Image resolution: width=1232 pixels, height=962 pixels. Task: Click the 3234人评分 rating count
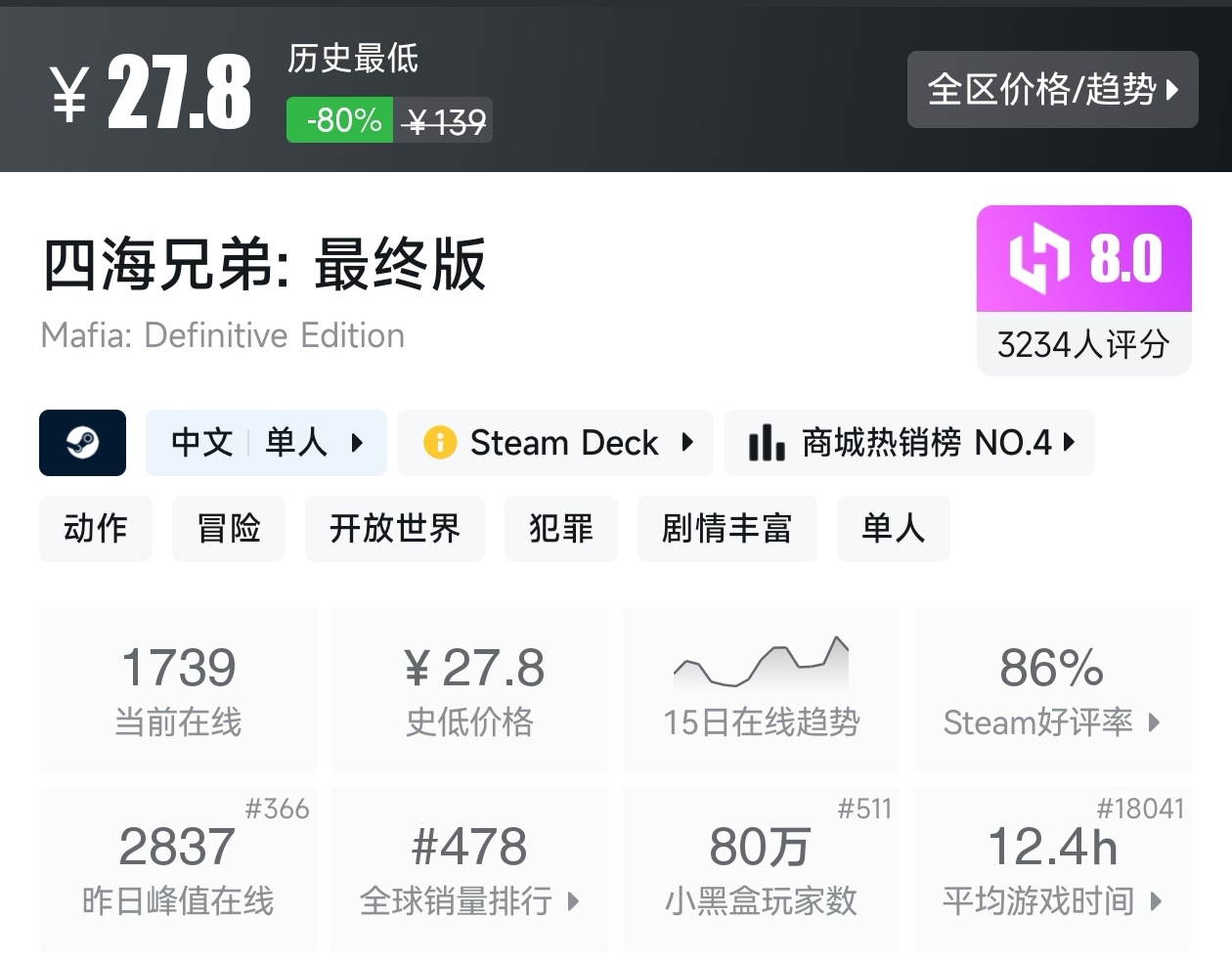(x=1083, y=344)
